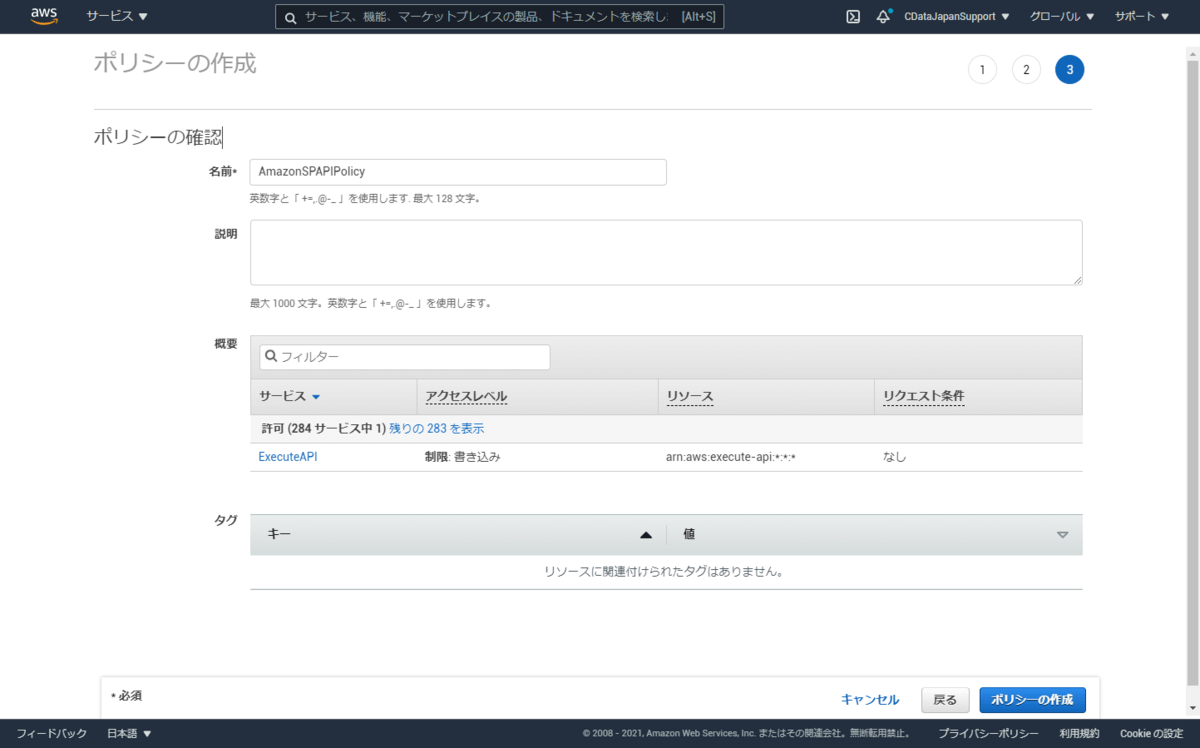Go to step 1 circle indicator
Viewport: 1200px width, 748px height.
[x=982, y=70]
